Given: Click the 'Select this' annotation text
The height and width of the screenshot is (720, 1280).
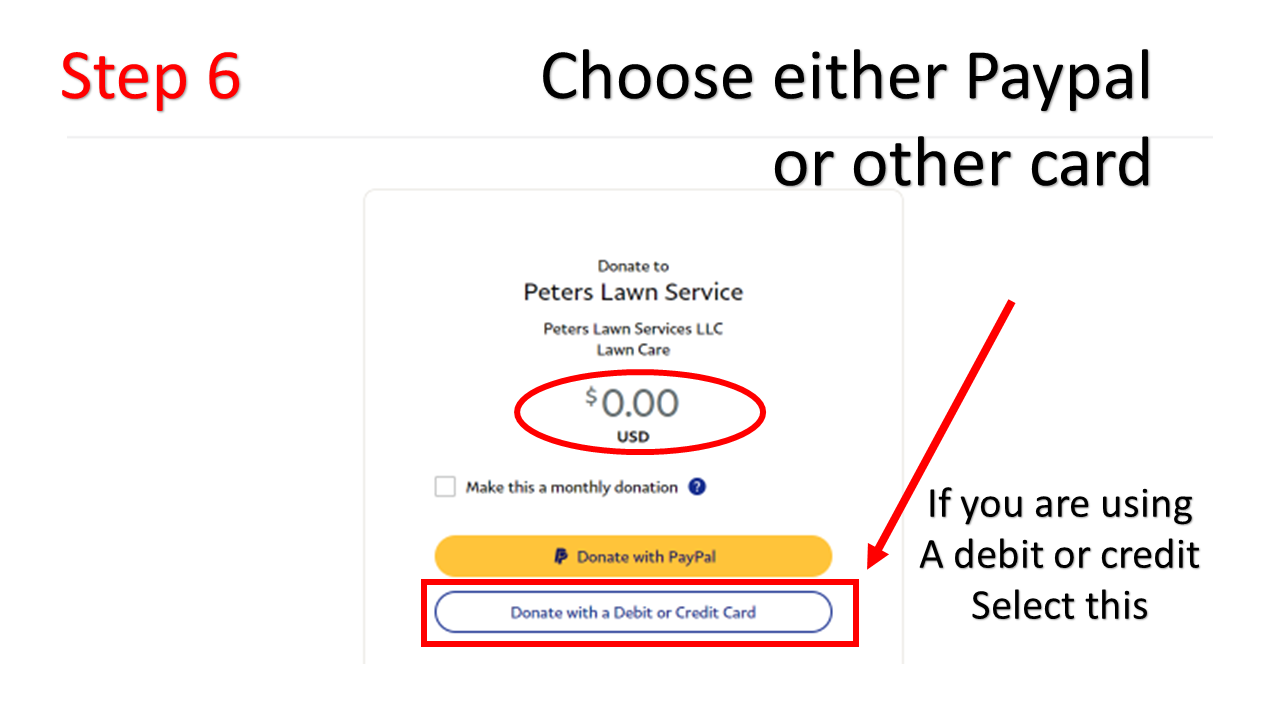Looking at the screenshot, I should (1060, 605).
